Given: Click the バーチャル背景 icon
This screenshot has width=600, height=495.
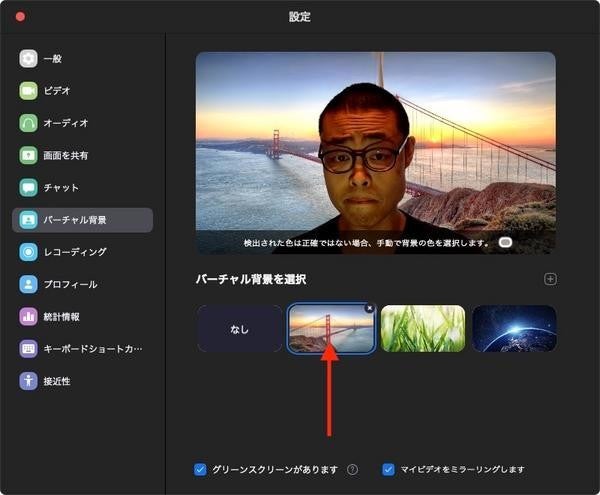Looking at the screenshot, I should pos(28,220).
